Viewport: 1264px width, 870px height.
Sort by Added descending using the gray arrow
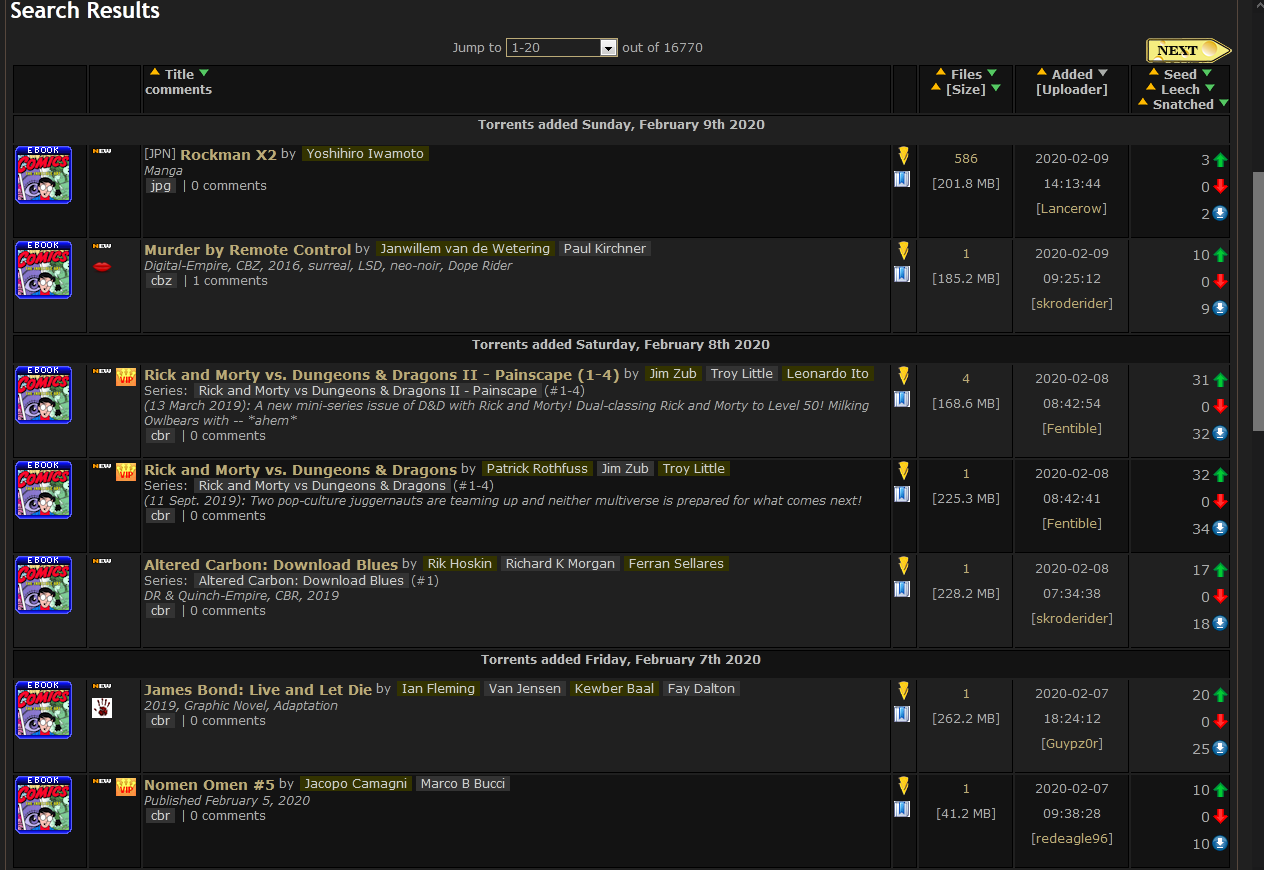point(1103,74)
